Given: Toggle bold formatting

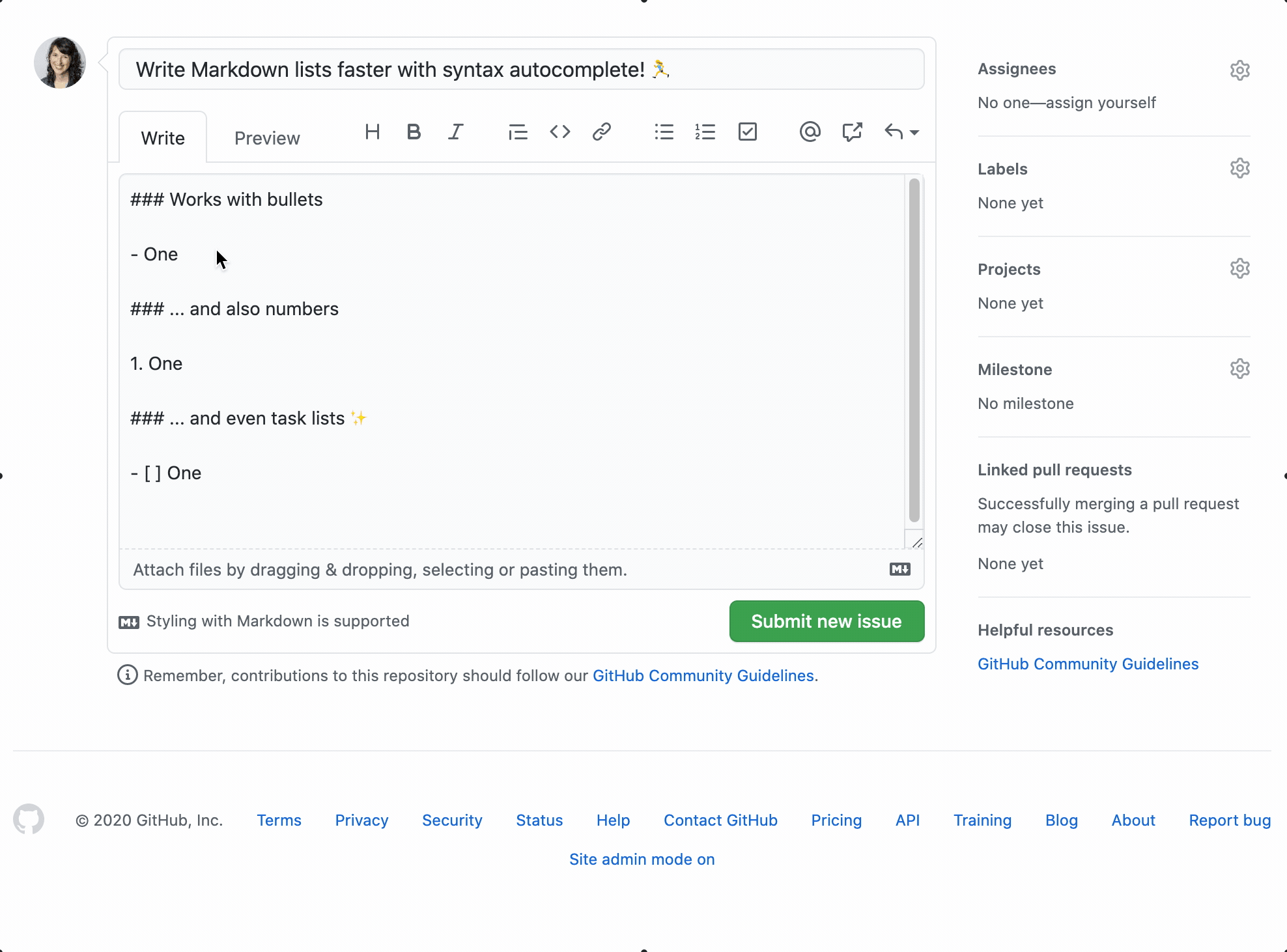Looking at the screenshot, I should tap(414, 132).
